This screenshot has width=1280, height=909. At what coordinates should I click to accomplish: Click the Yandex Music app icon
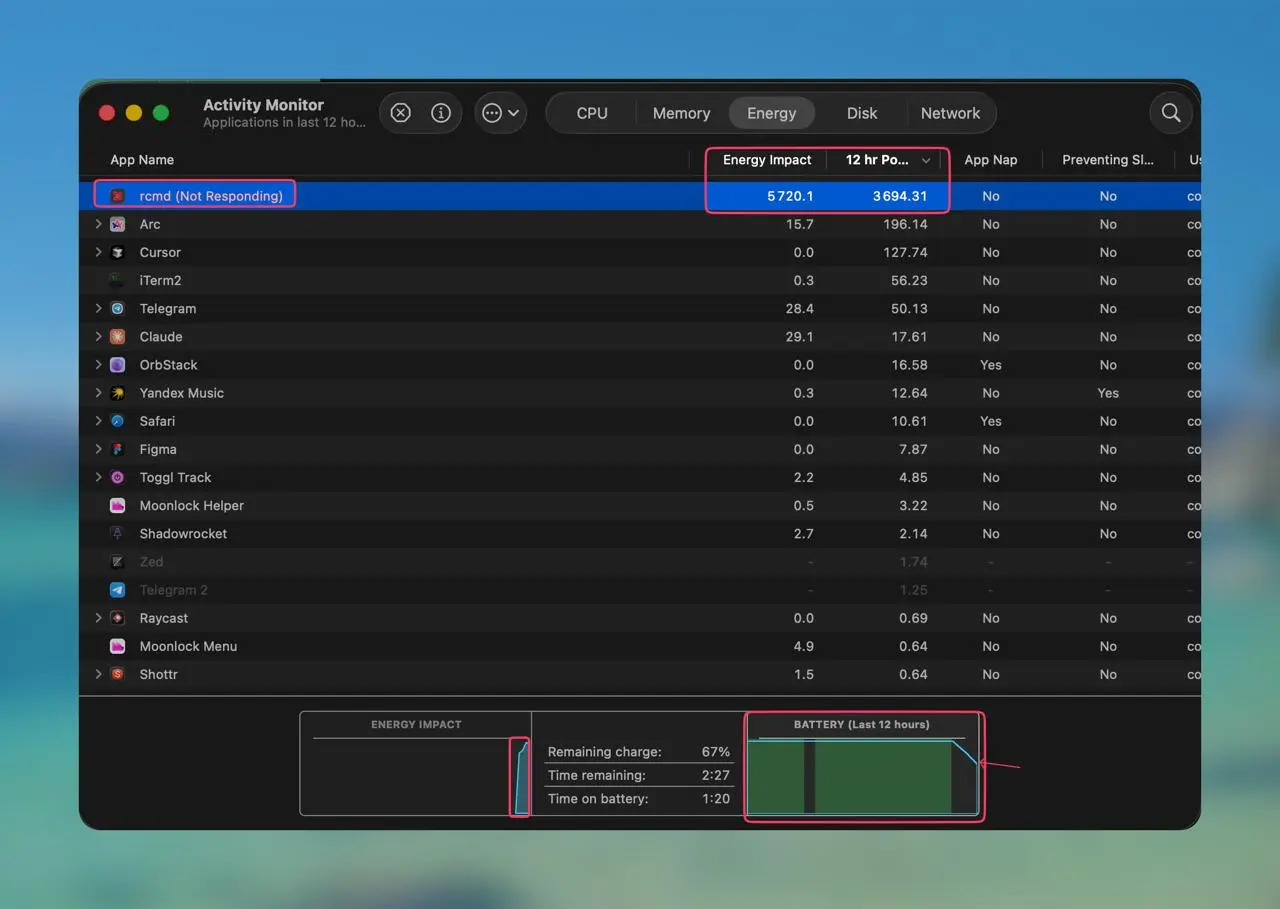(x=118, y=392)
